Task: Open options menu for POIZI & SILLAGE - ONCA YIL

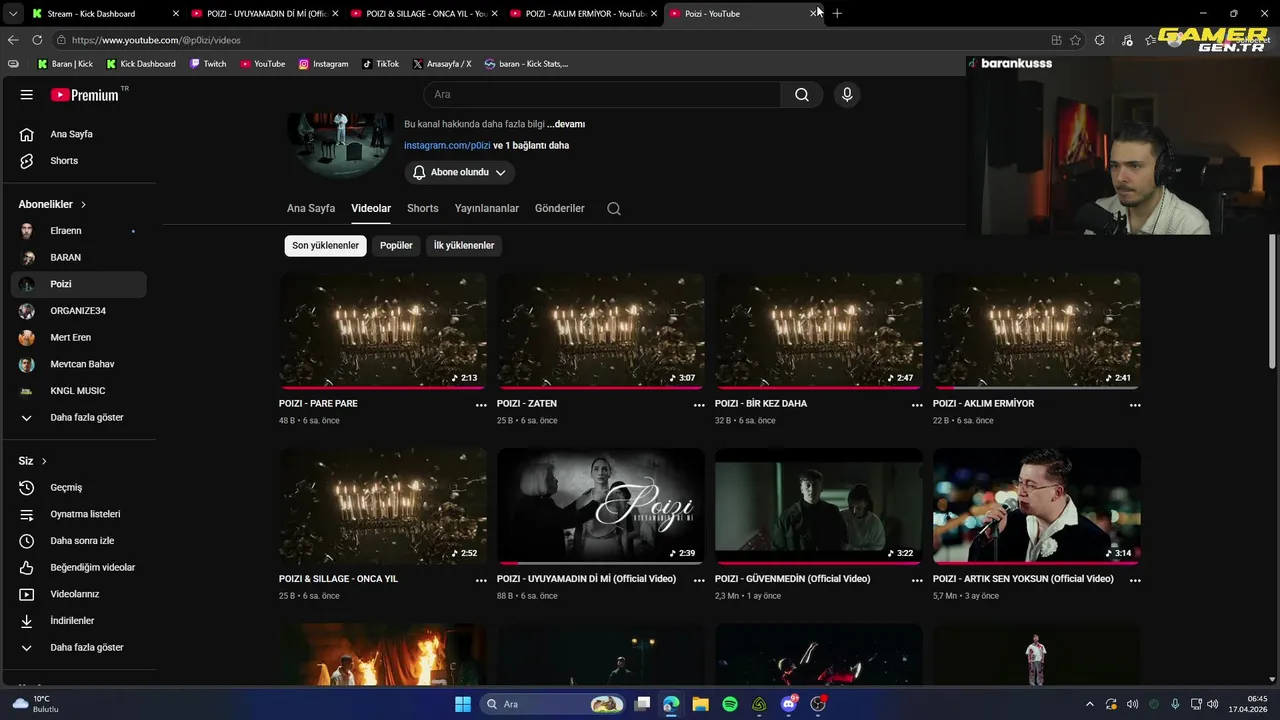Action: point(481,580)
